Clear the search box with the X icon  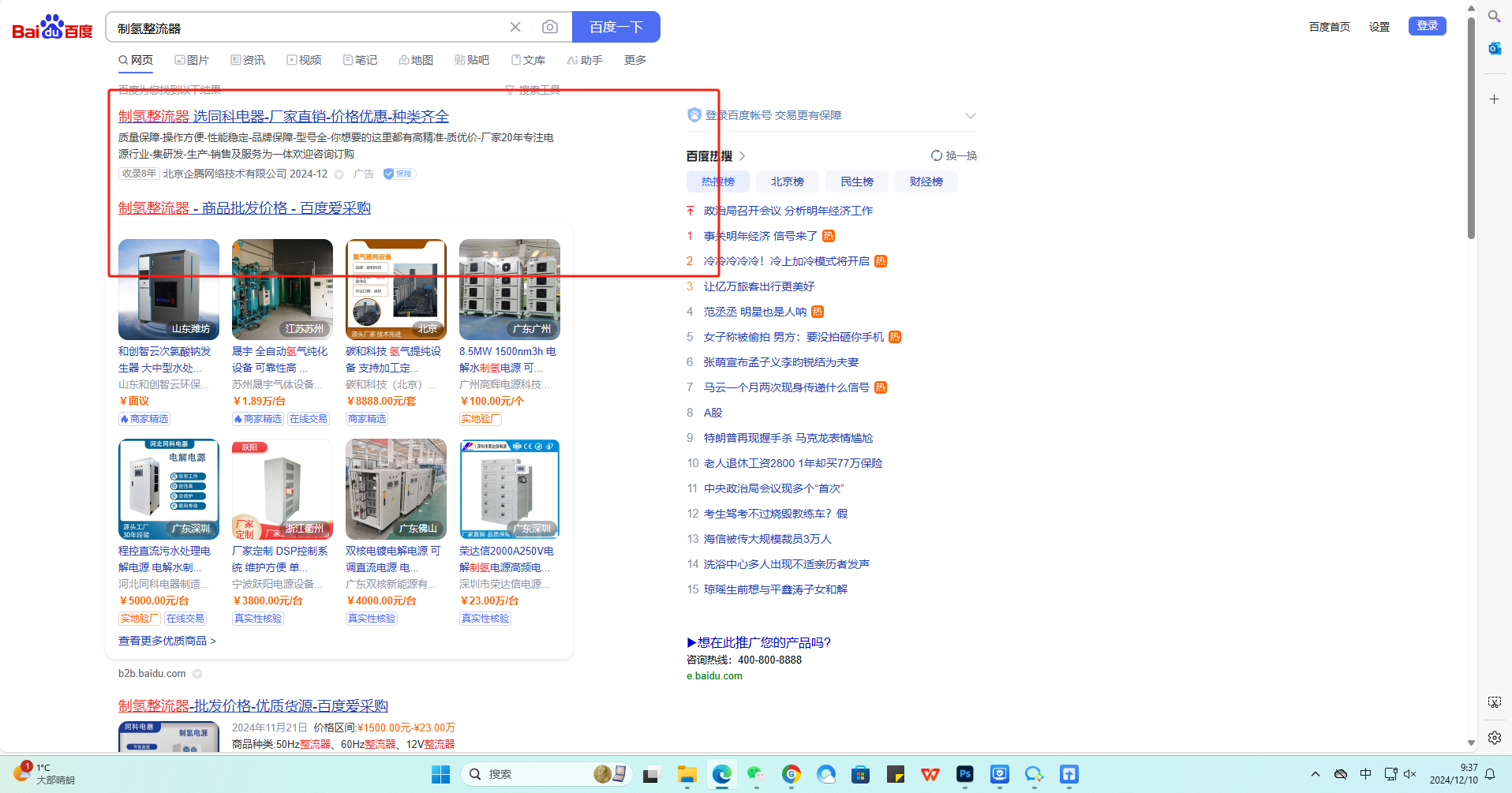click(515, 27)
